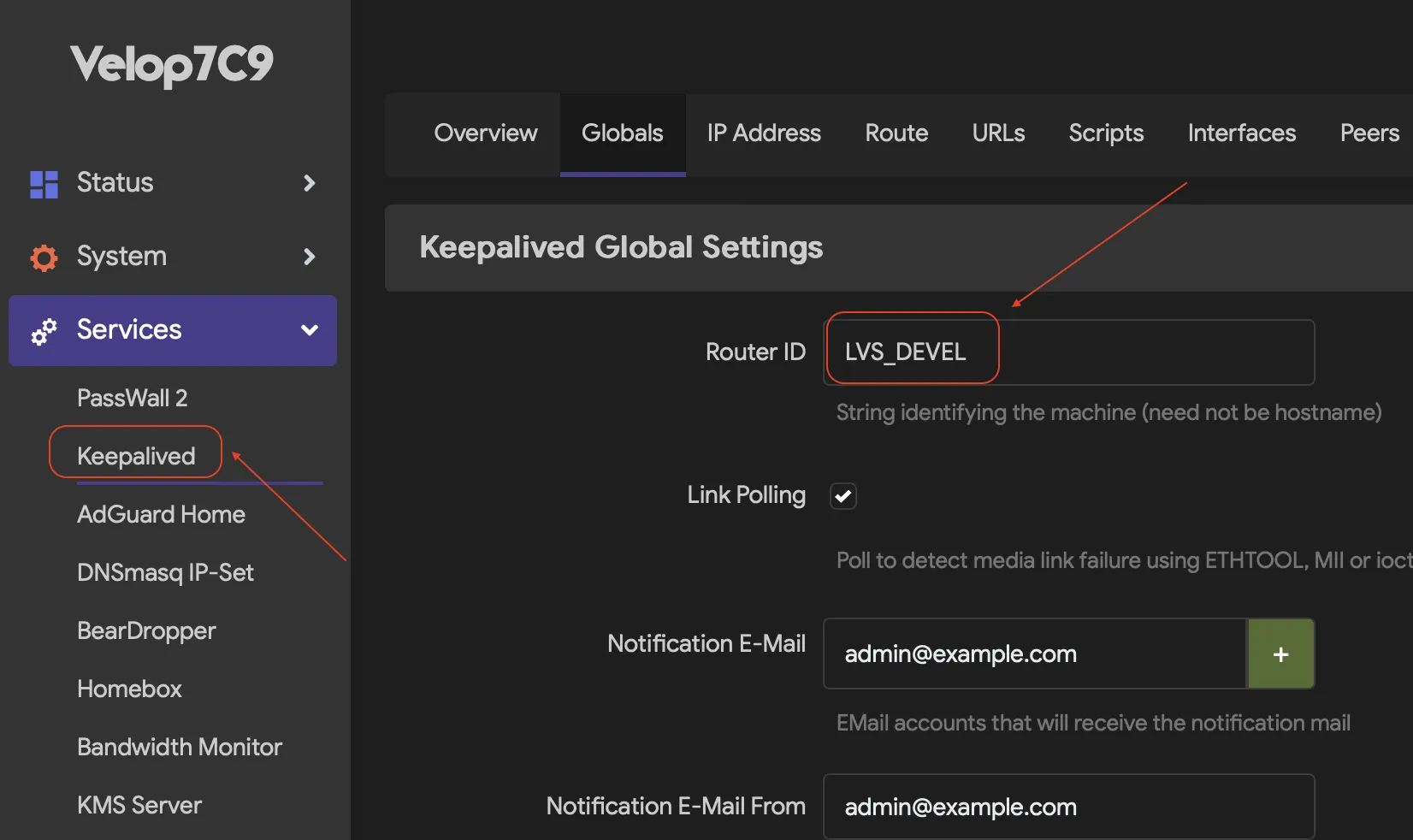Open PassWall 2 service settings

(133, 397)
